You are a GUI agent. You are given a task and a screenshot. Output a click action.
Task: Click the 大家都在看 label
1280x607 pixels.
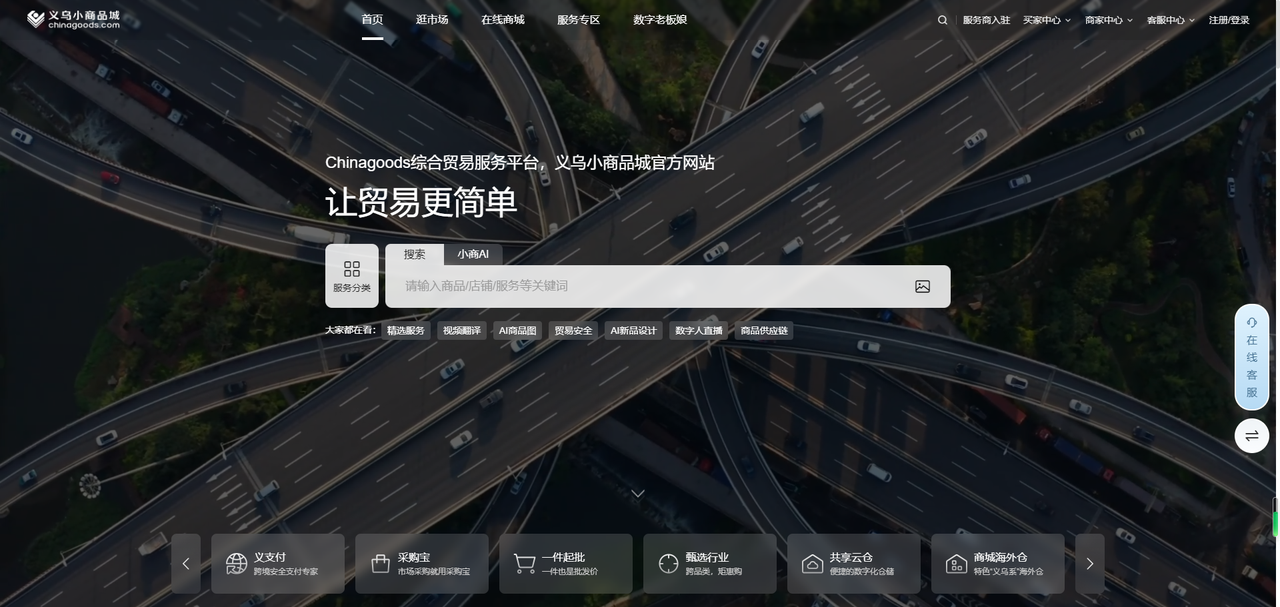click(x=350, y=330)
